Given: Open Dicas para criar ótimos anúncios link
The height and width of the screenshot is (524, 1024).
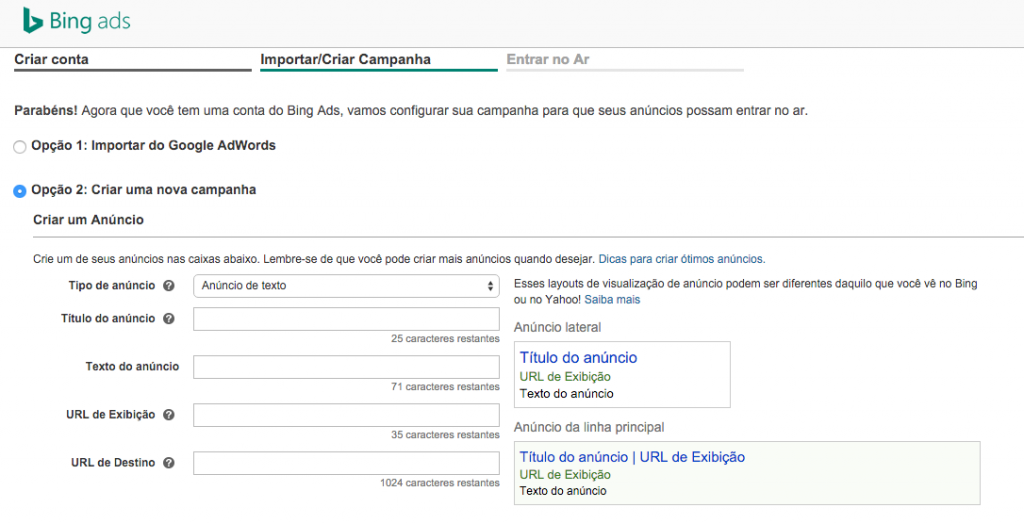Looking at the screenshot, I should 682,259.
